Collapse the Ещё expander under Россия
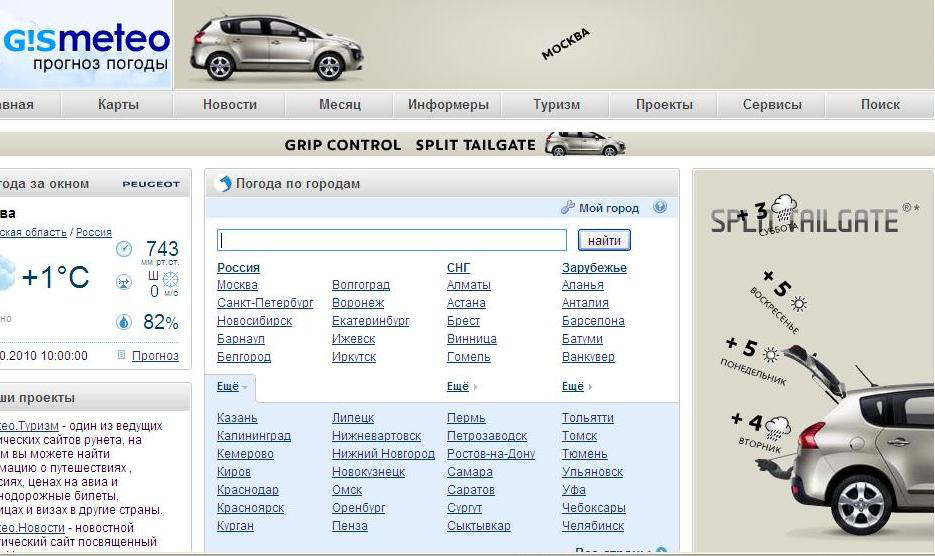The image size is (935, 556). tap(232, 387)
